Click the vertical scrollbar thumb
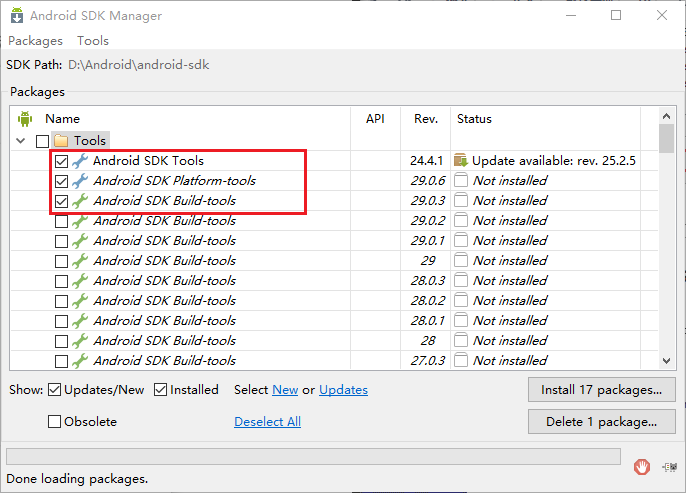Screen dimensions: 686x493 point(666,138)
